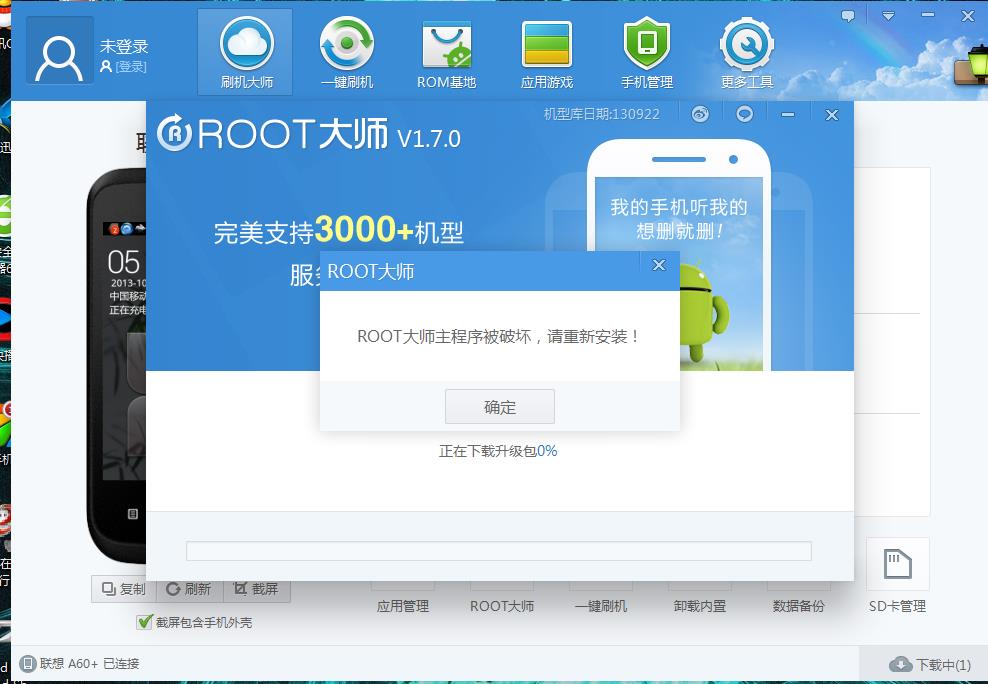Click 未登录 account status text
Screen dimensions: 988x684
pos(124,46)
